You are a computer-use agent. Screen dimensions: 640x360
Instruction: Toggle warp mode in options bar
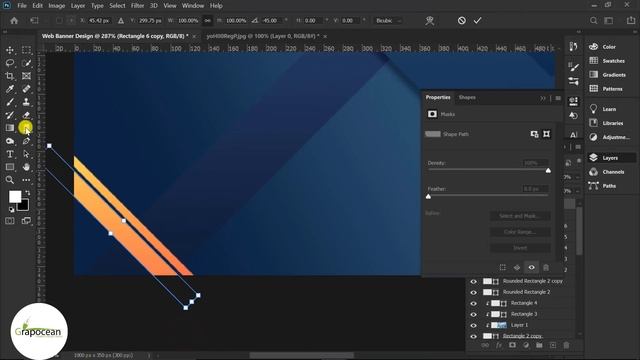[x=429, y=20]
